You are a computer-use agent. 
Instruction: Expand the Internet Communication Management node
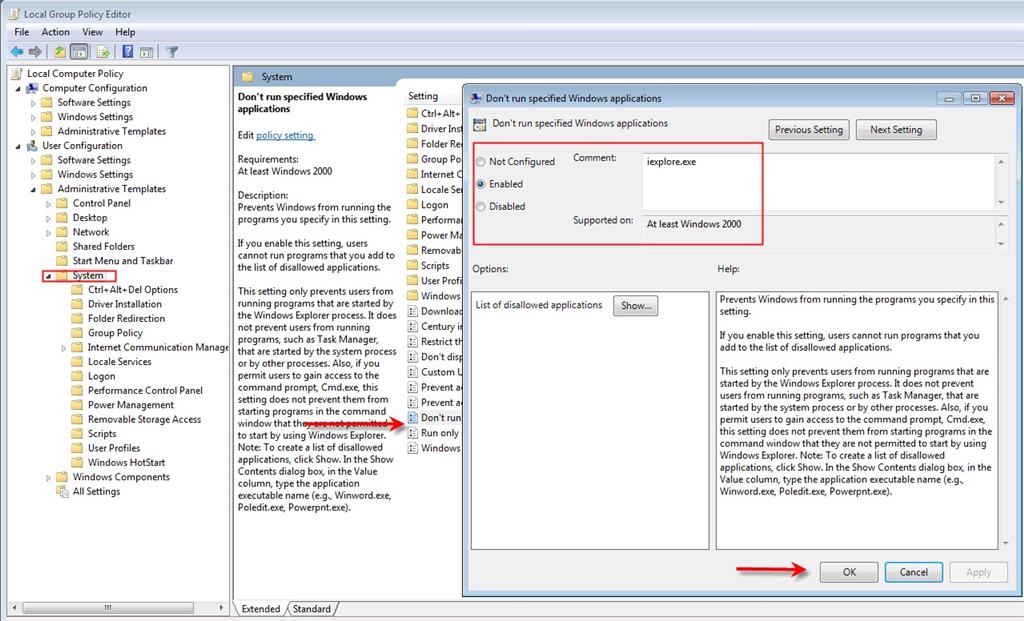point(64,348)
